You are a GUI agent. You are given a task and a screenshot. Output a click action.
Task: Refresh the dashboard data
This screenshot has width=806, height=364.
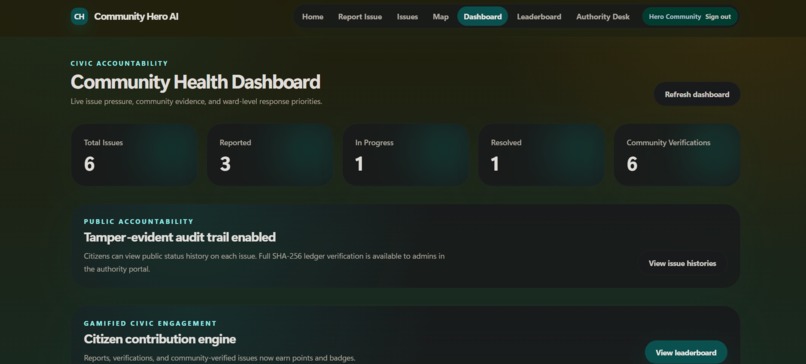click(x=697, y=94)
